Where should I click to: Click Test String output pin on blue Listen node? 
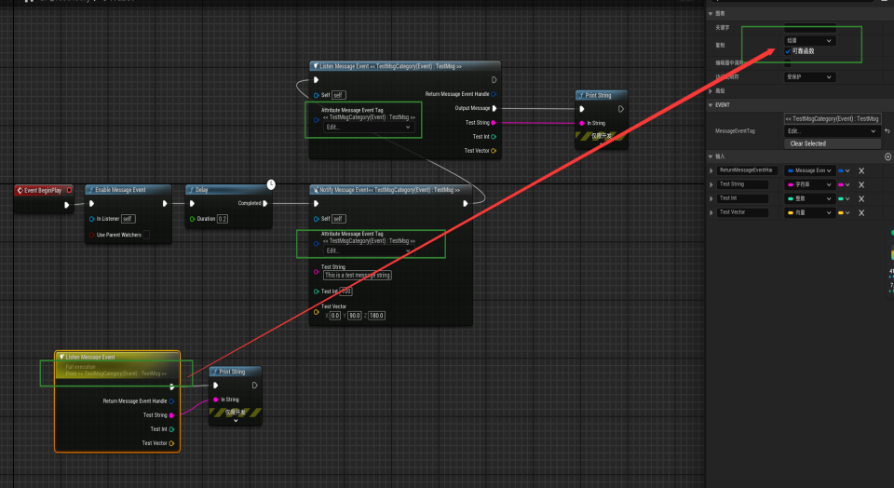(494, 123)
